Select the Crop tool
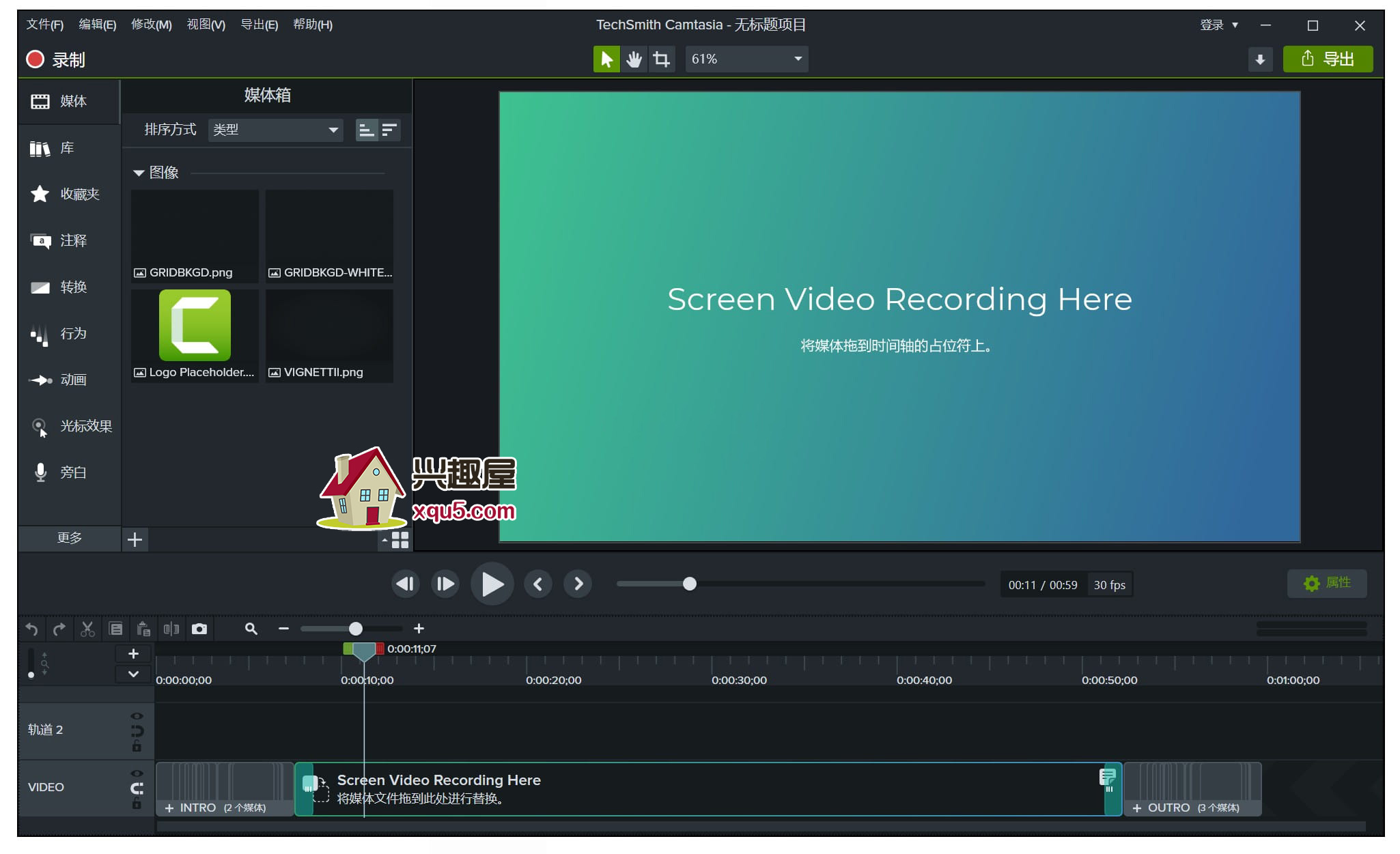This screenshot has height=854, width=1400. [x=661, y=59]
